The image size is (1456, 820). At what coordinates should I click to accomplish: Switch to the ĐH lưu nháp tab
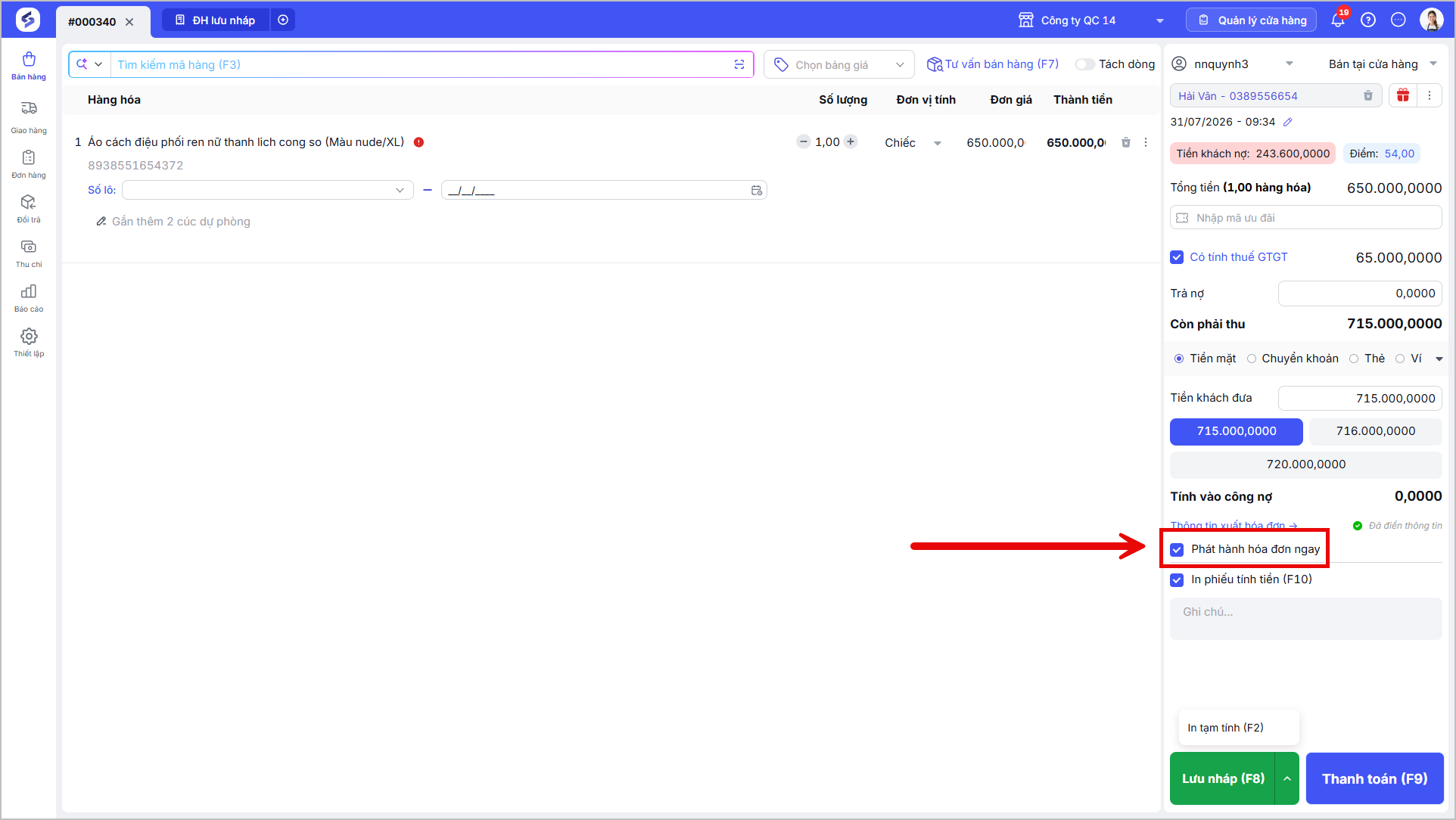(x=215, y=20)
